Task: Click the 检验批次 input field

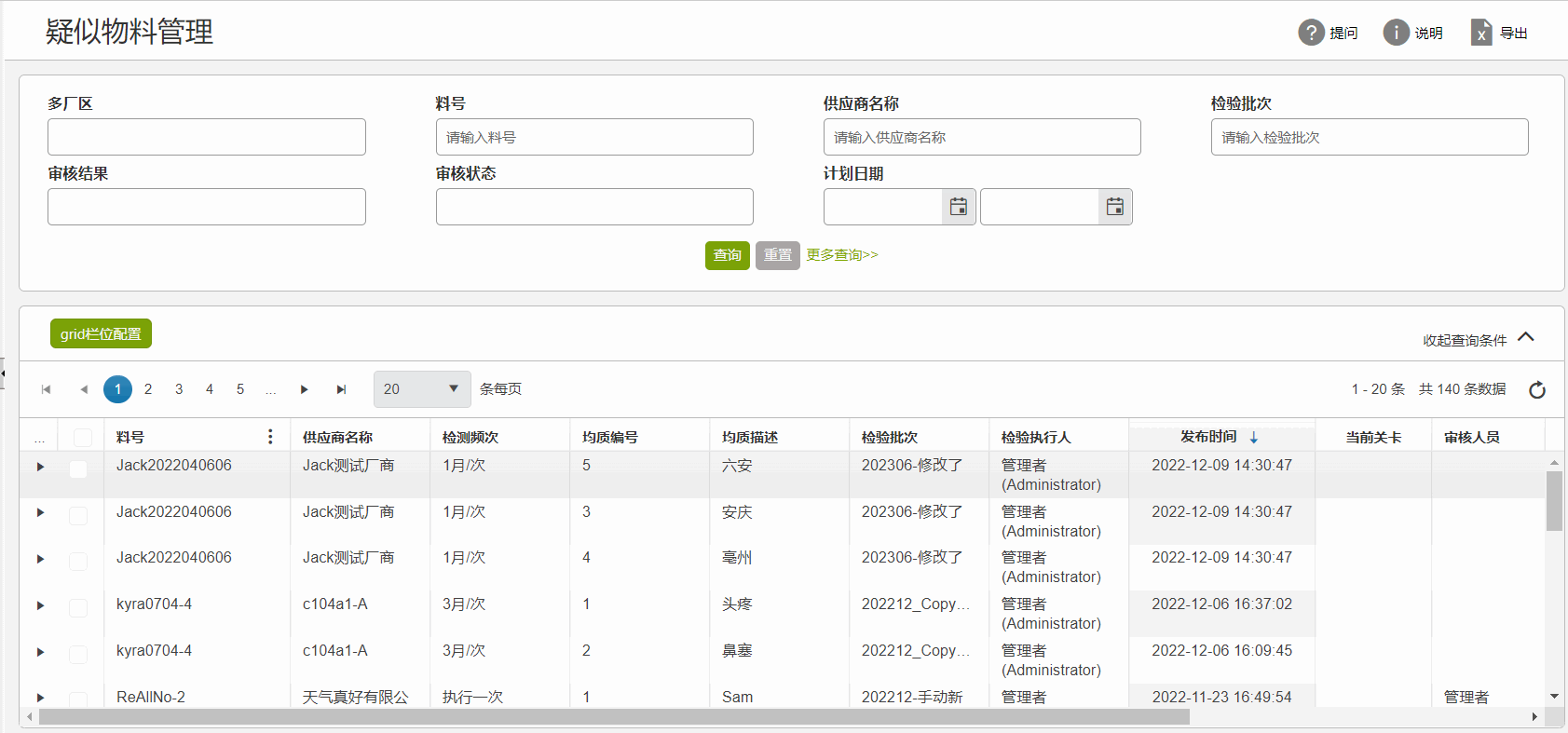Action: [x=1370, y=137]
